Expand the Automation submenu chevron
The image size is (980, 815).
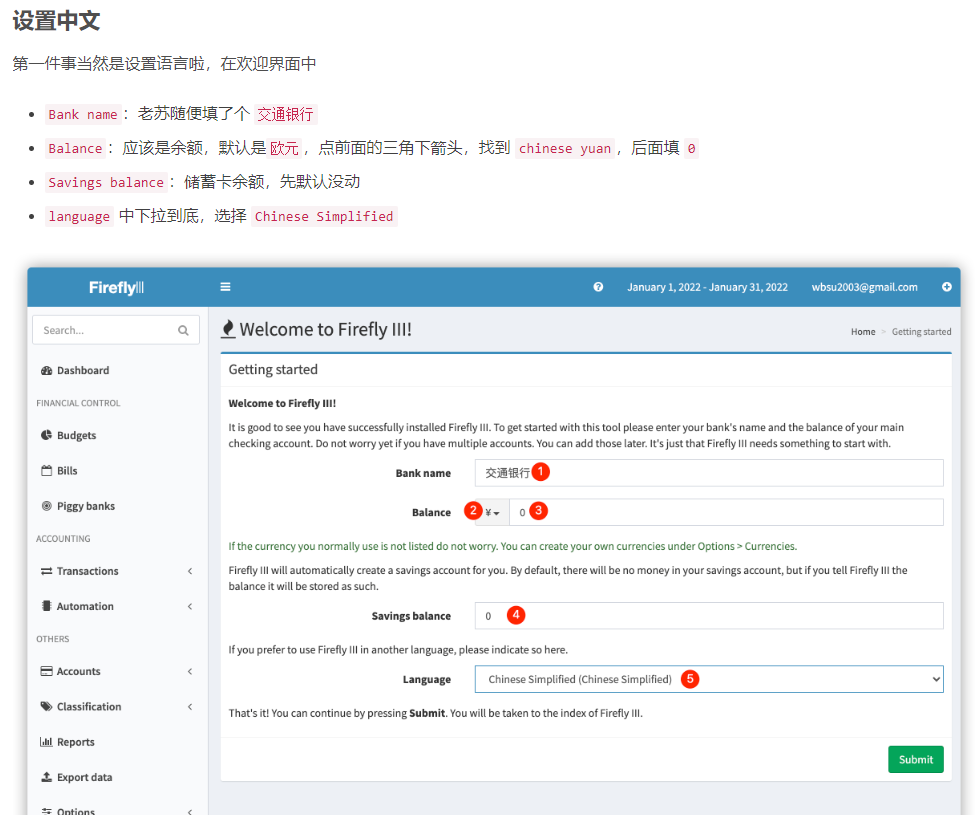[x=190, y=606]
